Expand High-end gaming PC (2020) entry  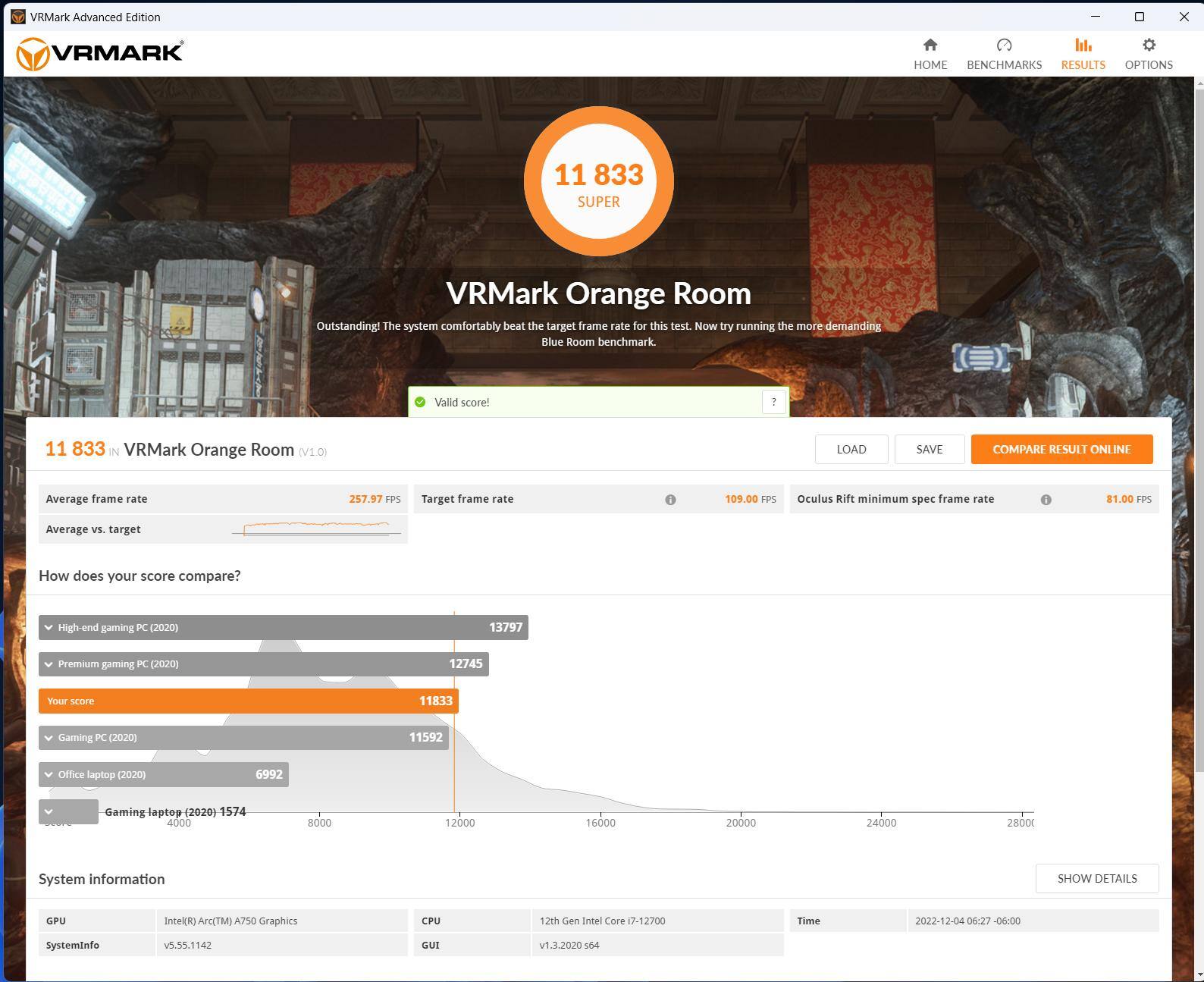pyautogui.click(x=49, y=628)
